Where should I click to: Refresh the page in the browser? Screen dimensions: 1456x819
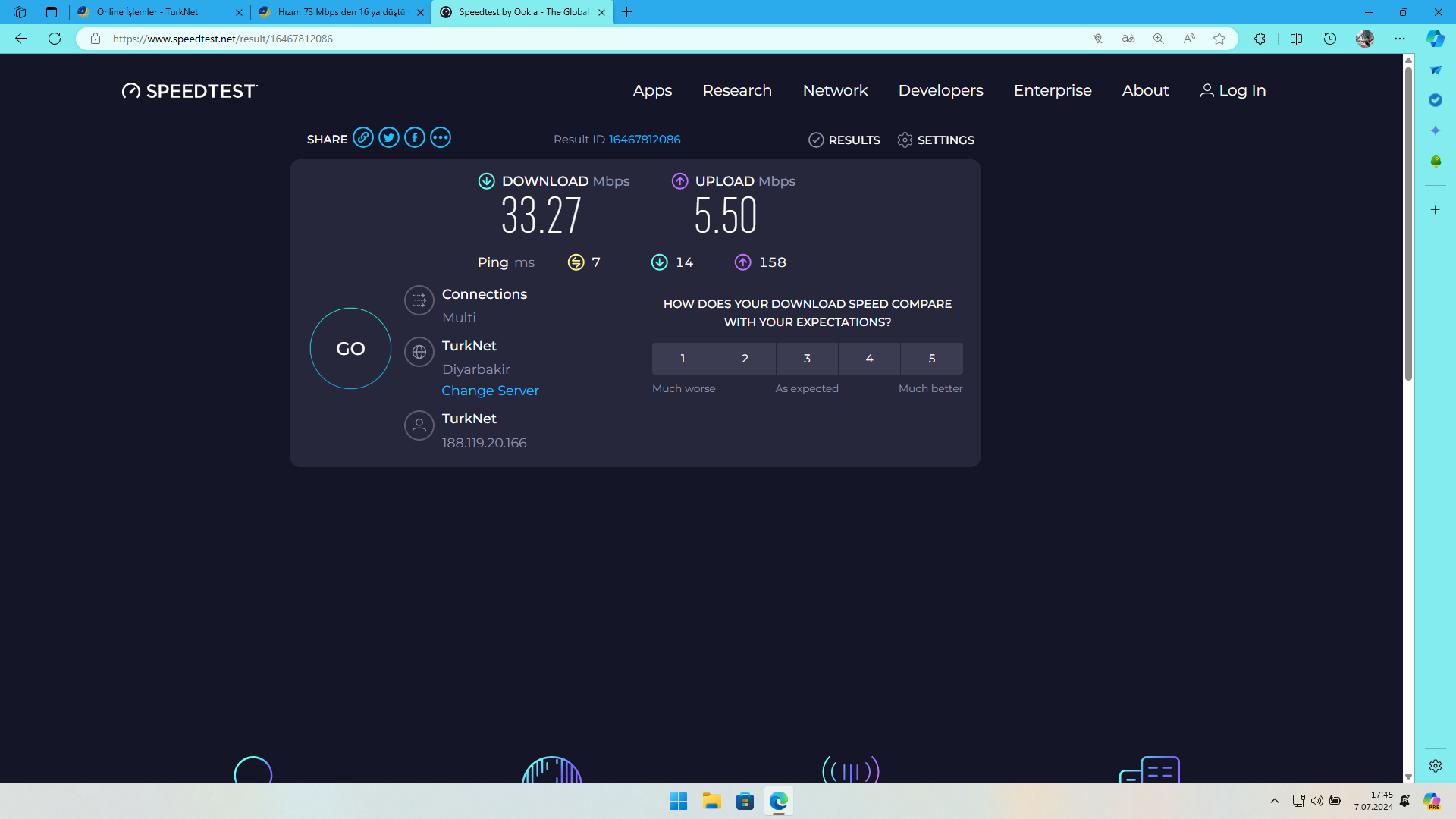[55, 39]
